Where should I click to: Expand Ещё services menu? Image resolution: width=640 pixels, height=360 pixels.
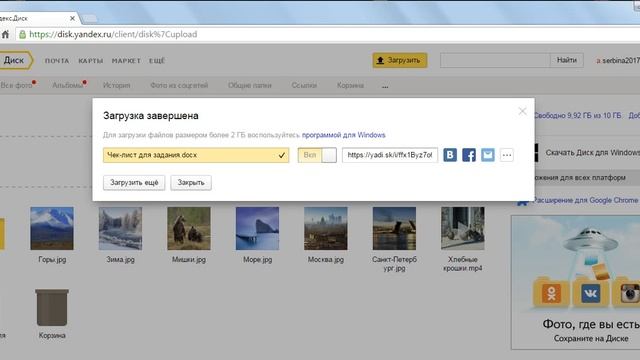pyautogui.click(x=157, y=61)
